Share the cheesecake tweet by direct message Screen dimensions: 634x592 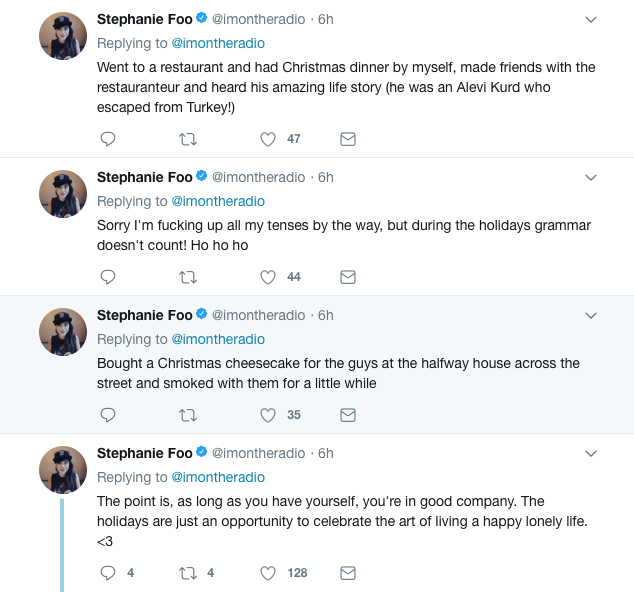[x=348, y=415]
